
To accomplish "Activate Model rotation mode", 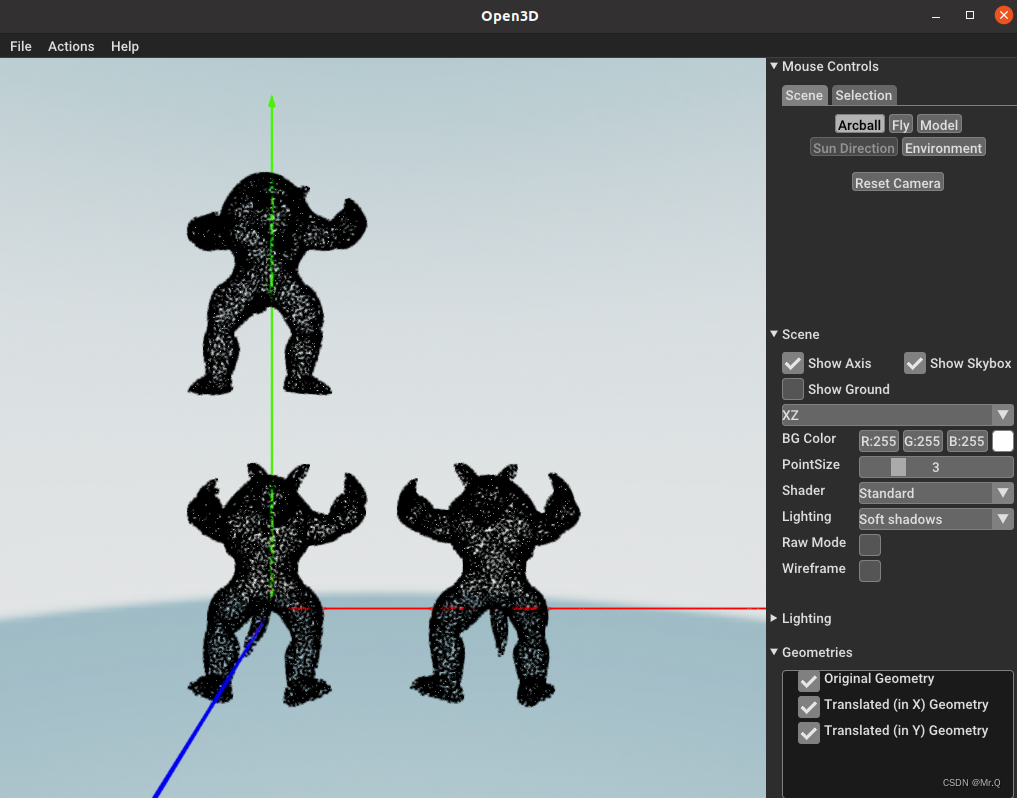I will (938, 124).
